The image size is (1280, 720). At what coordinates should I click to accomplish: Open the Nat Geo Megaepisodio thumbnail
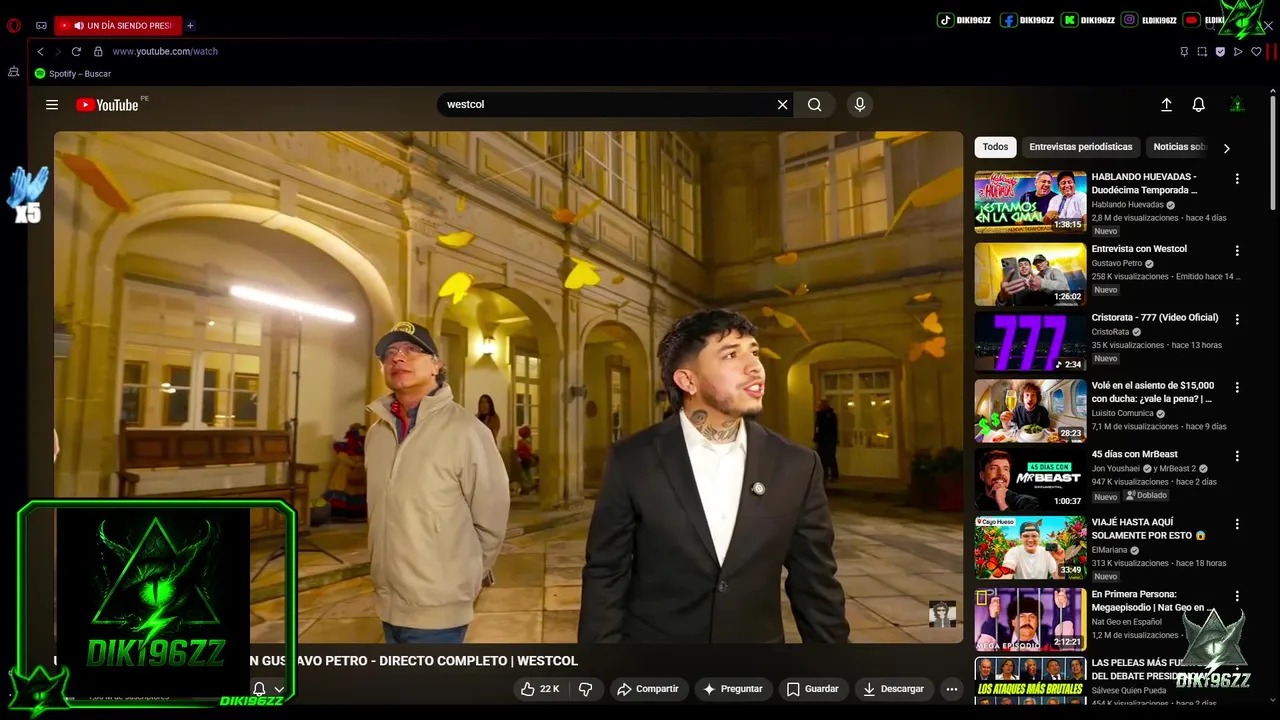[x=1030, y=619]
